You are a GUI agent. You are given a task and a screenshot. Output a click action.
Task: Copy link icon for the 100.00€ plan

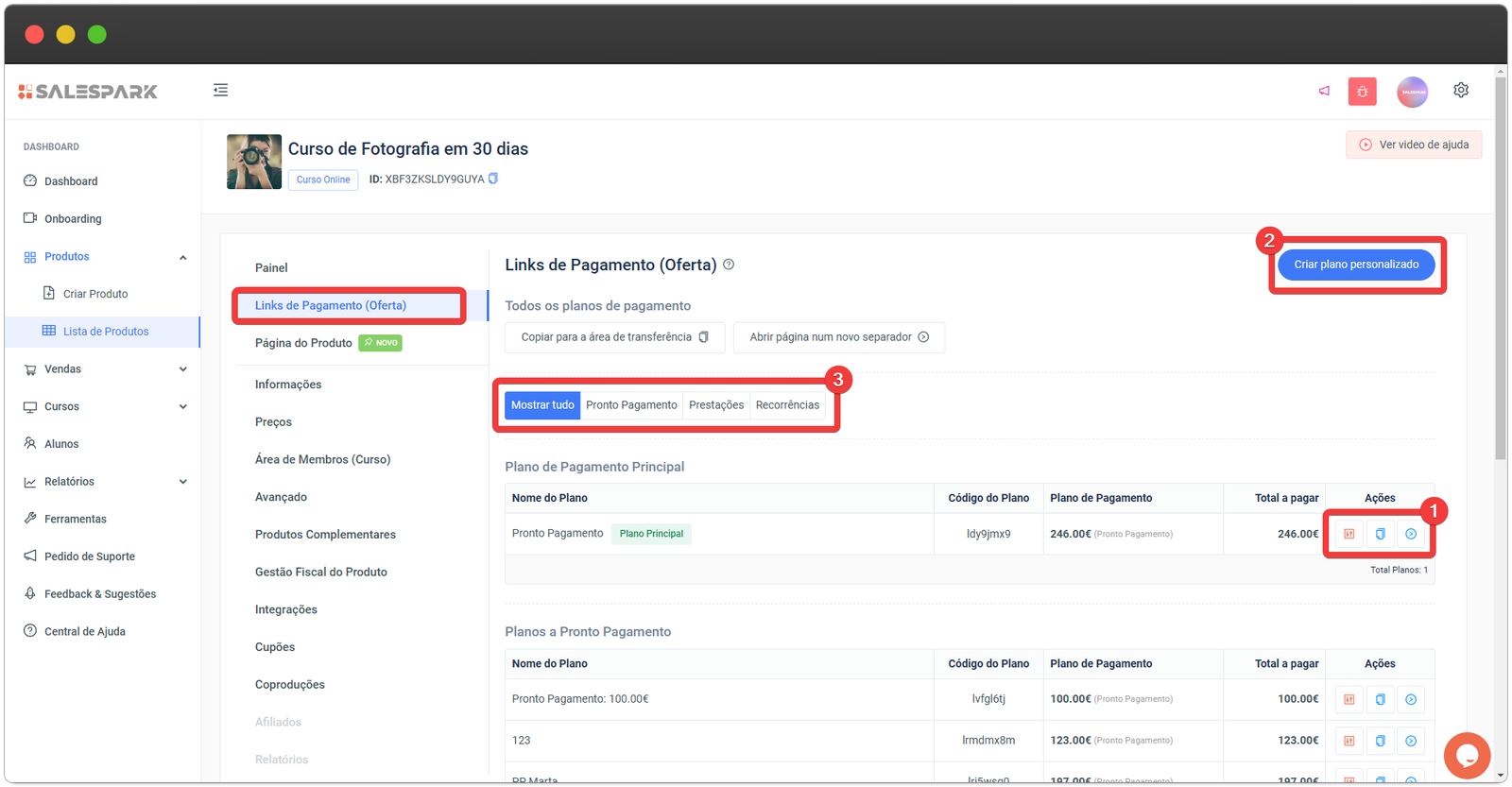(x=1380, y=699)
